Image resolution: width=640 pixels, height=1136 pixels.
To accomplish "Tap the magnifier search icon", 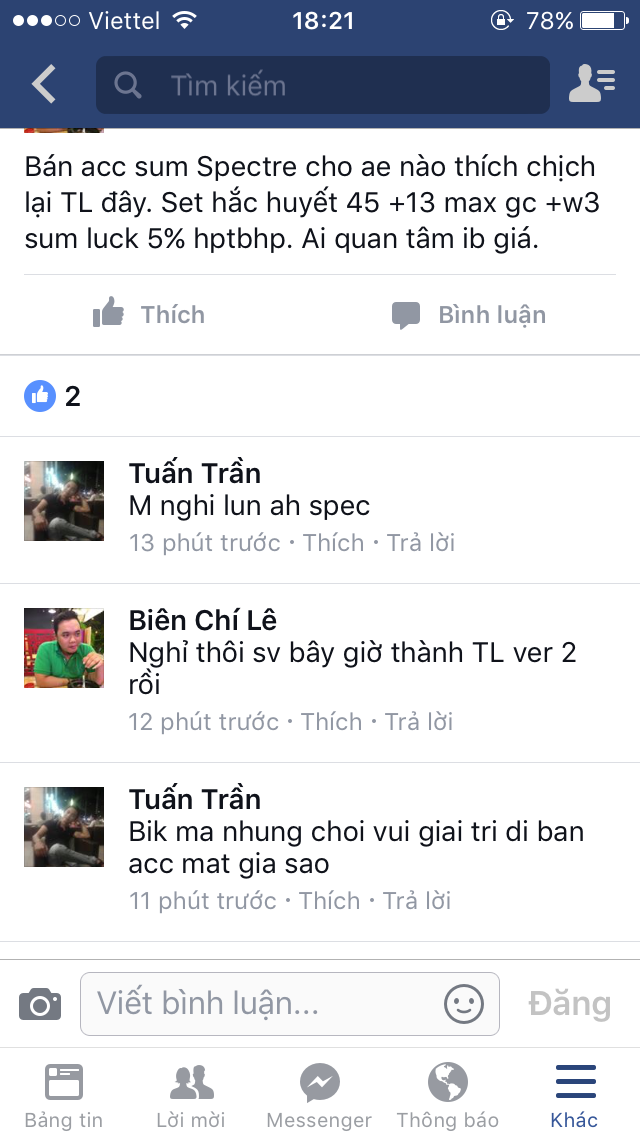I will coord(128,85).
